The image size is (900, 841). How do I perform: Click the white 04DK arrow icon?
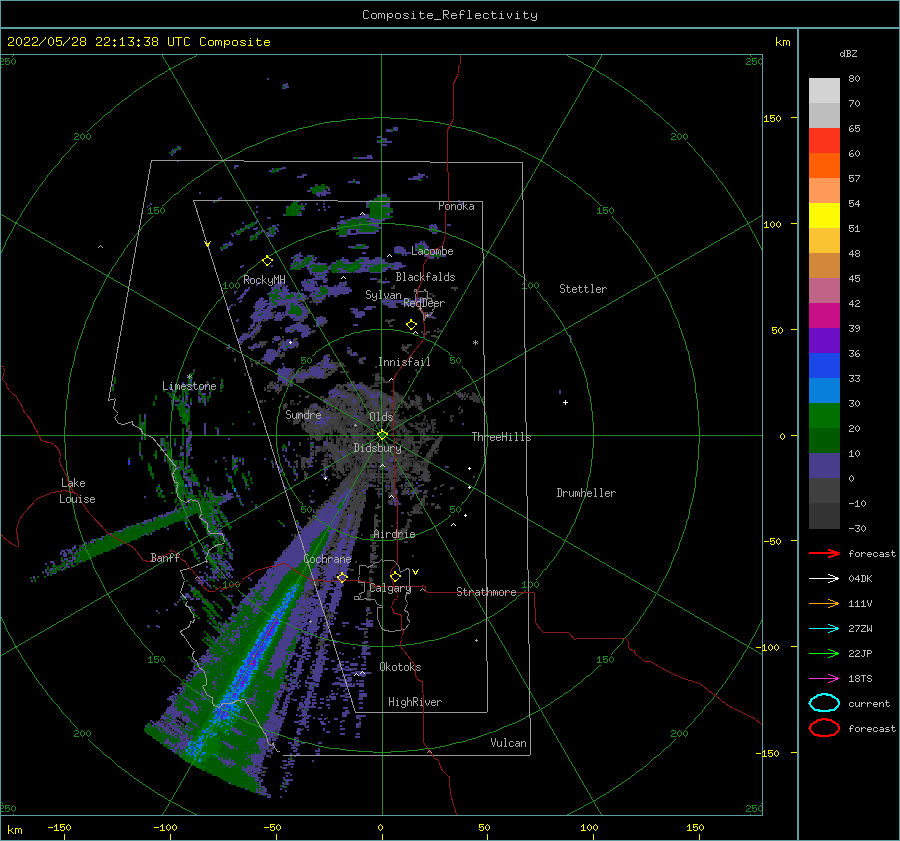coord(824,578)
